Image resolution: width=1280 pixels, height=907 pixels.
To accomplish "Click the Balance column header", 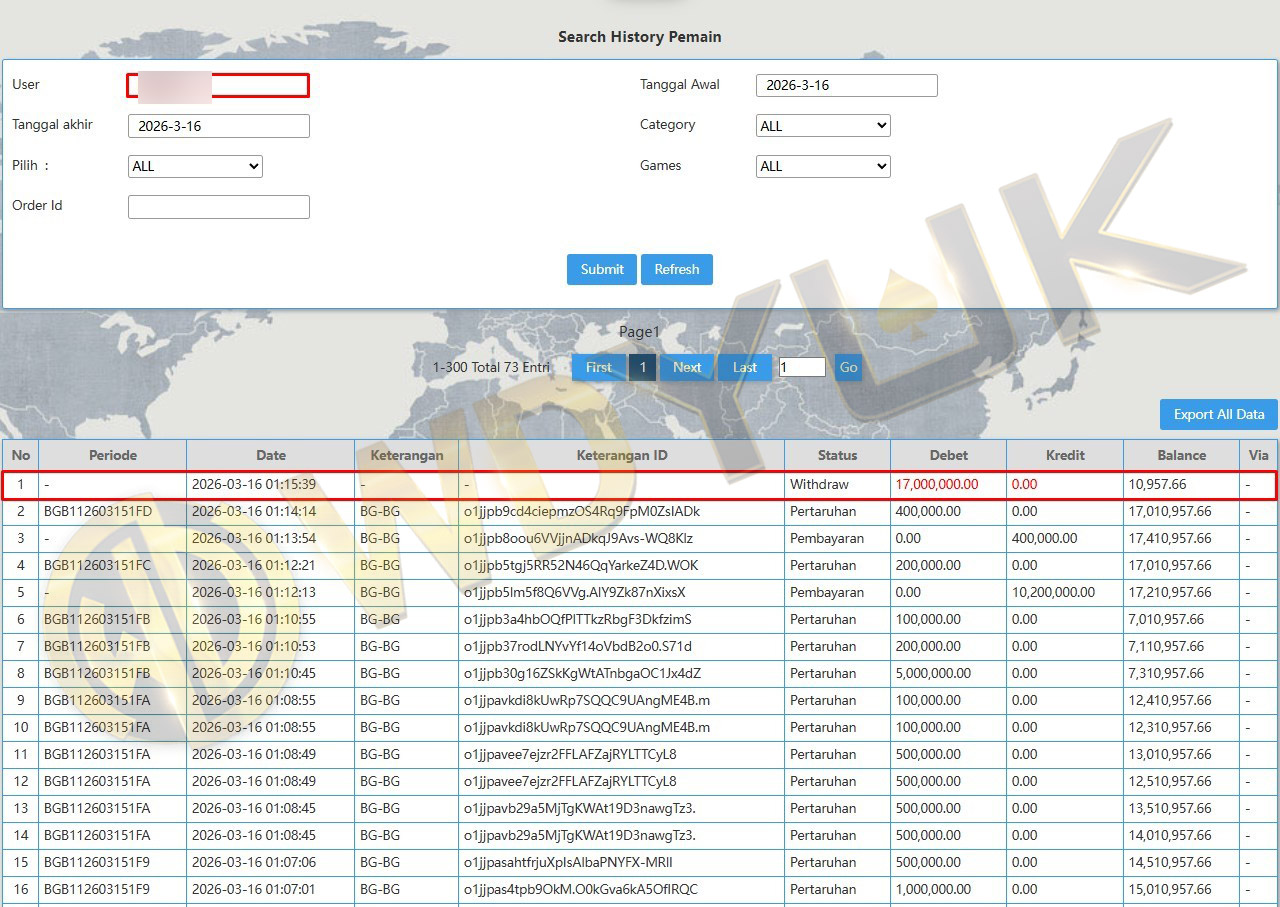I will [x=1181, y=455].
